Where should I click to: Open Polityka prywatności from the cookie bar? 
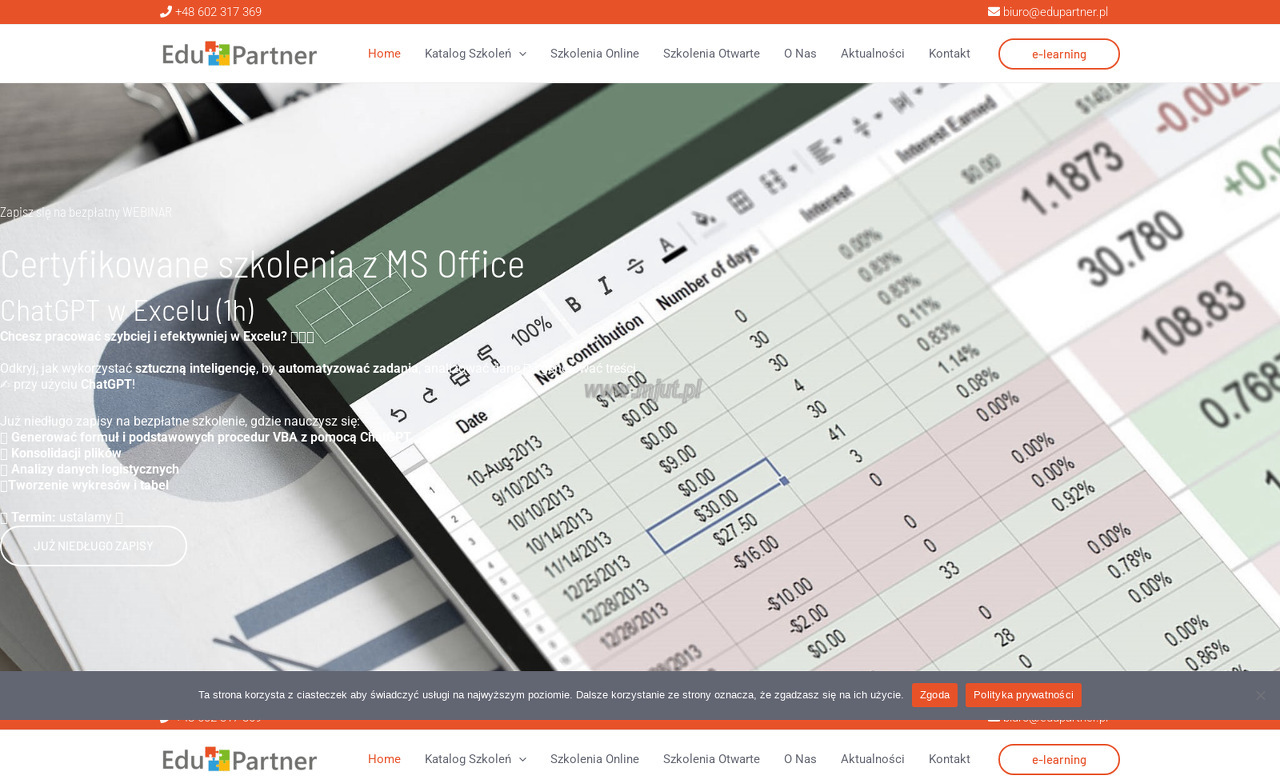tap(1023, 695)
